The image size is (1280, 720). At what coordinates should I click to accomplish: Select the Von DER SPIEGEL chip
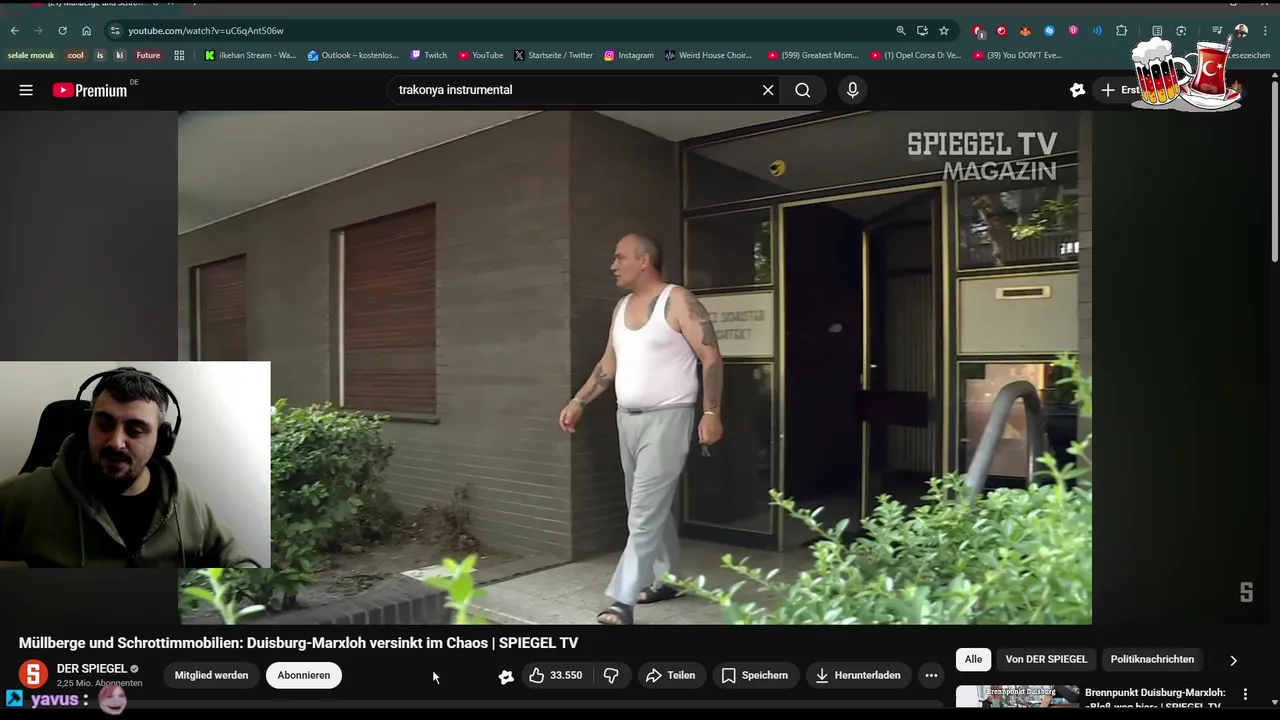(1046, 659)
